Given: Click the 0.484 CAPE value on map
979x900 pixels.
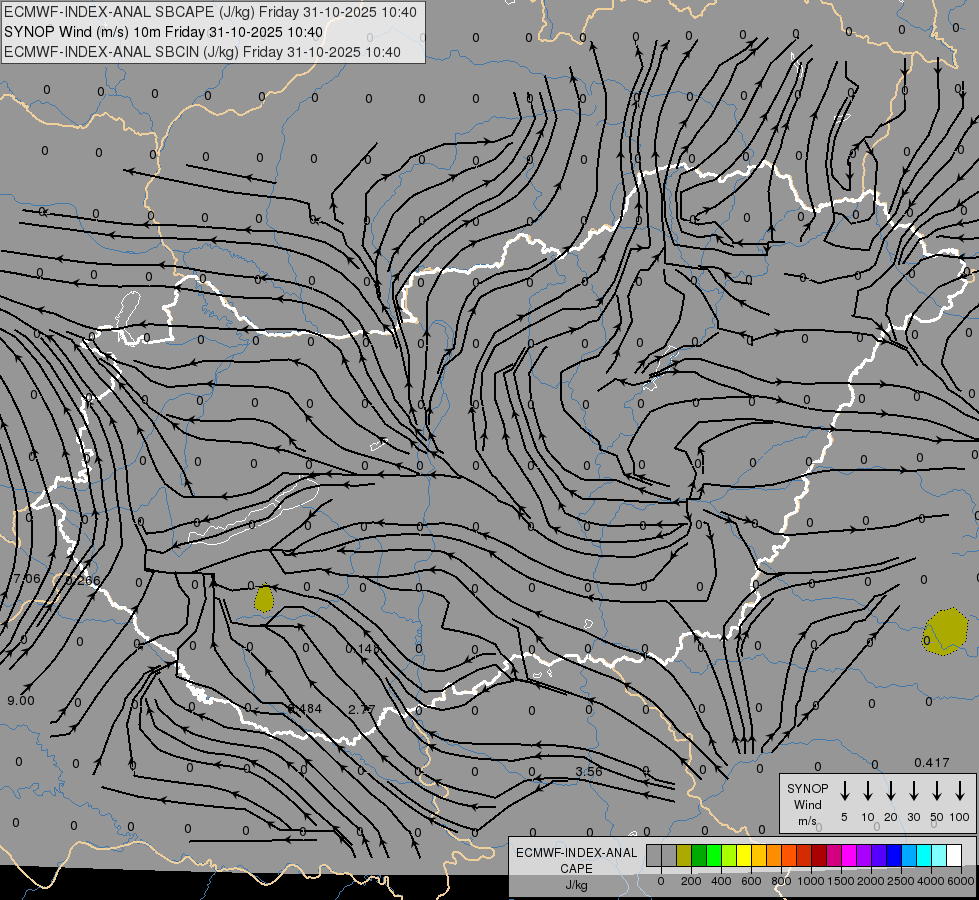Looking at the screenshot, I should click(305, 709).
